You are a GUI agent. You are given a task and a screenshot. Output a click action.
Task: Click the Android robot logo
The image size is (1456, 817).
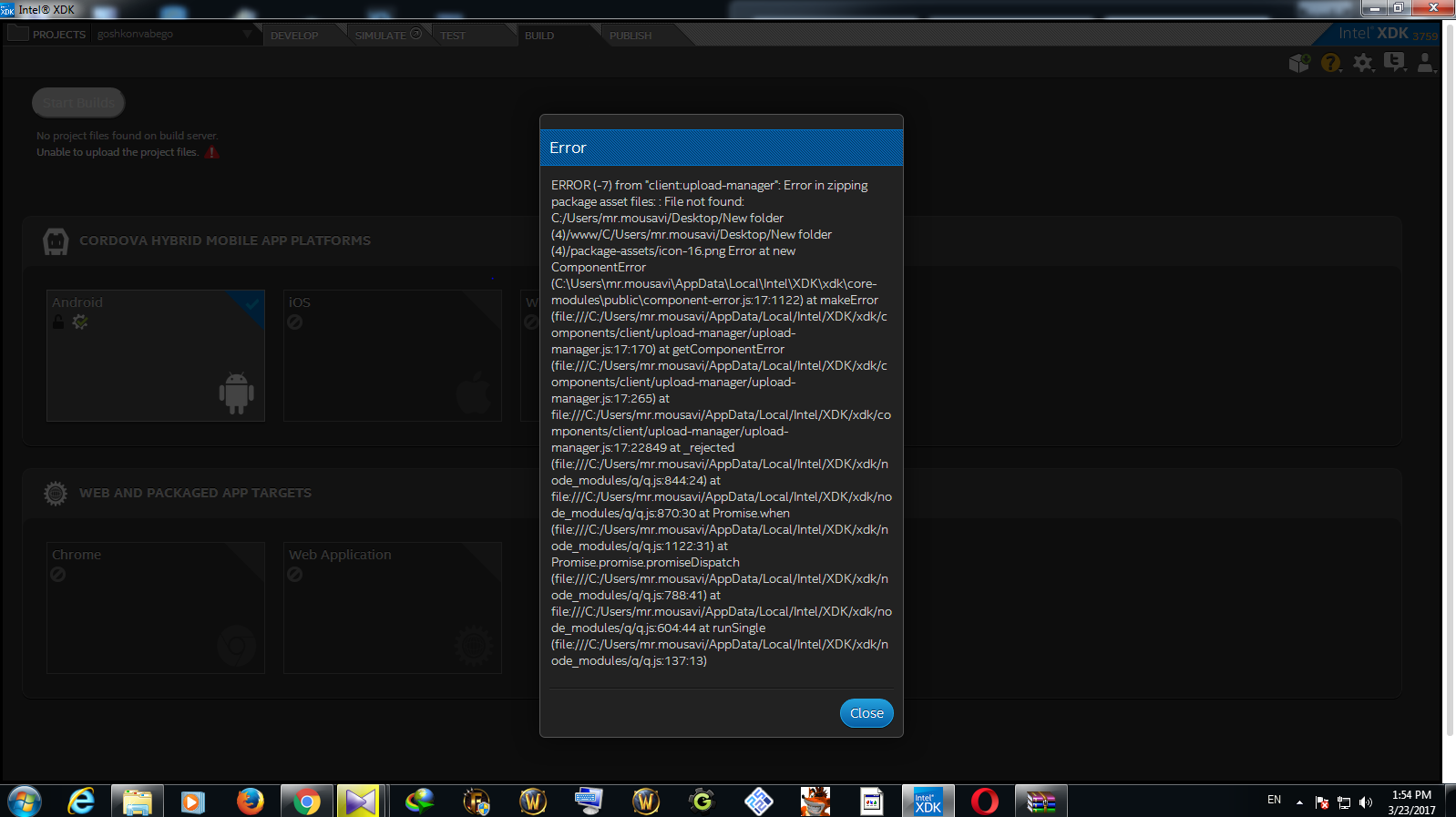(236, 393)
